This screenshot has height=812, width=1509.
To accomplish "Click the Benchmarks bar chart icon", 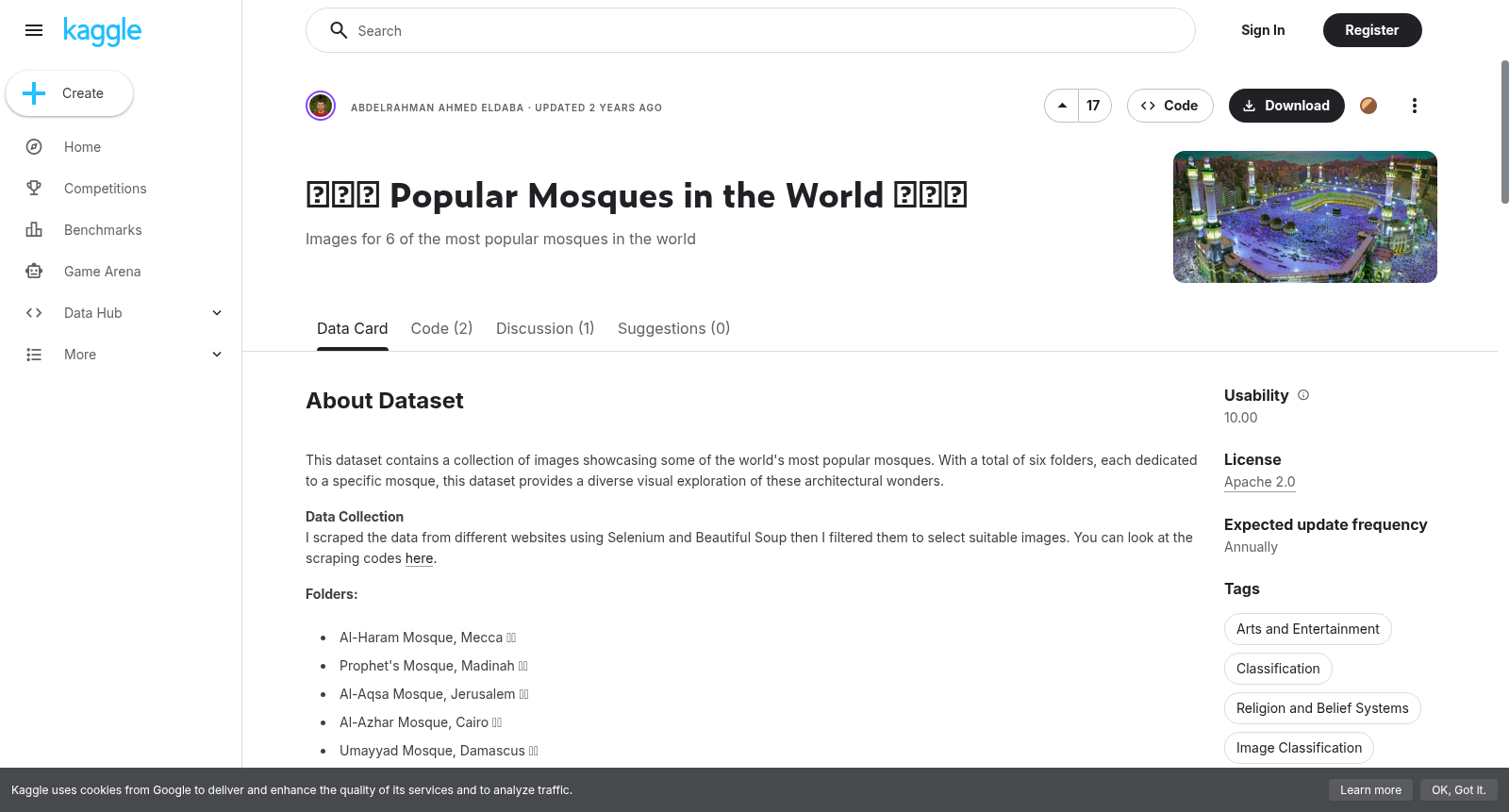I will click(34, 230).
